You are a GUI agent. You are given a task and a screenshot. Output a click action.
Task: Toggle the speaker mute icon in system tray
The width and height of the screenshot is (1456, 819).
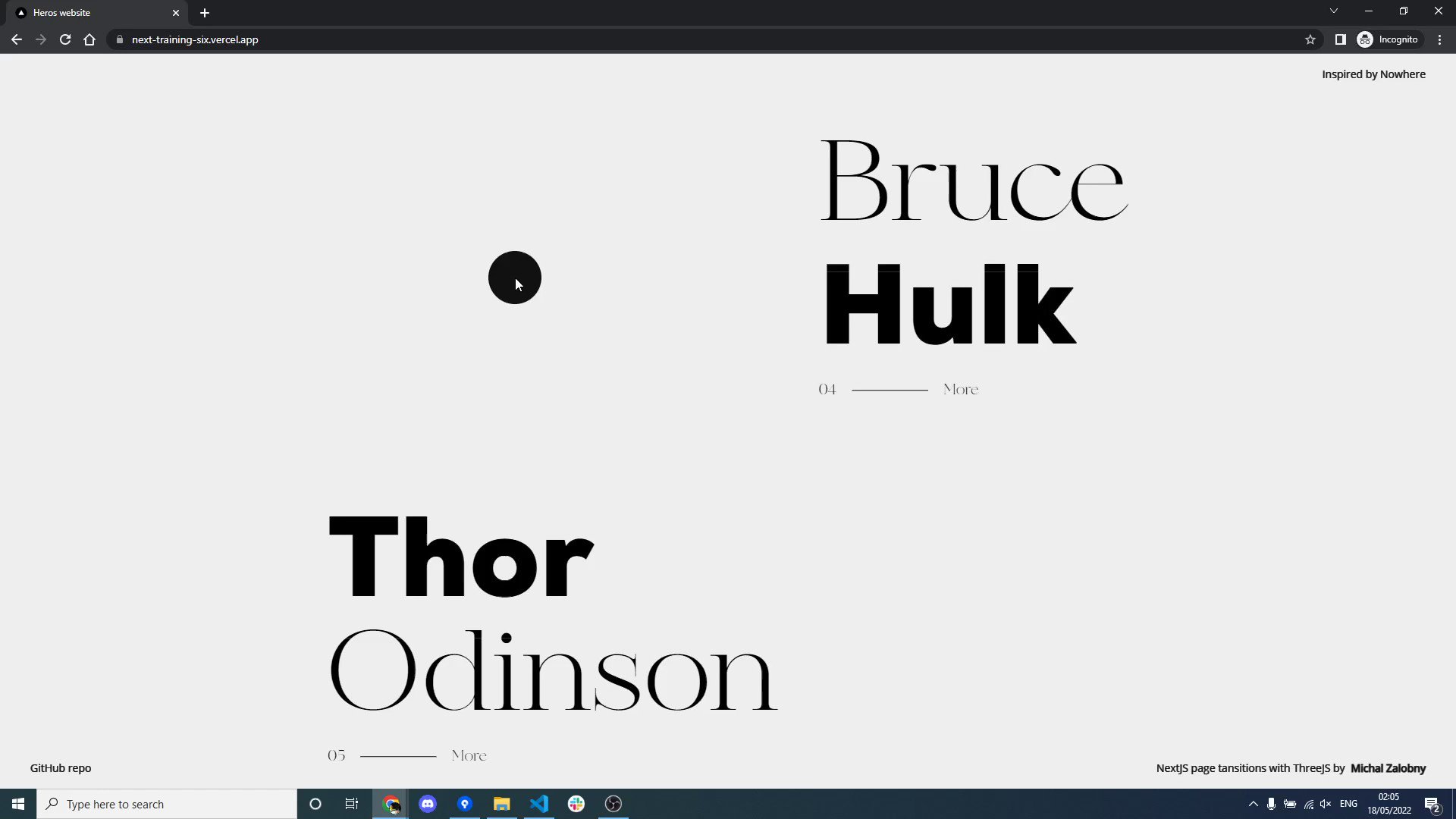tap(1326, 804)
